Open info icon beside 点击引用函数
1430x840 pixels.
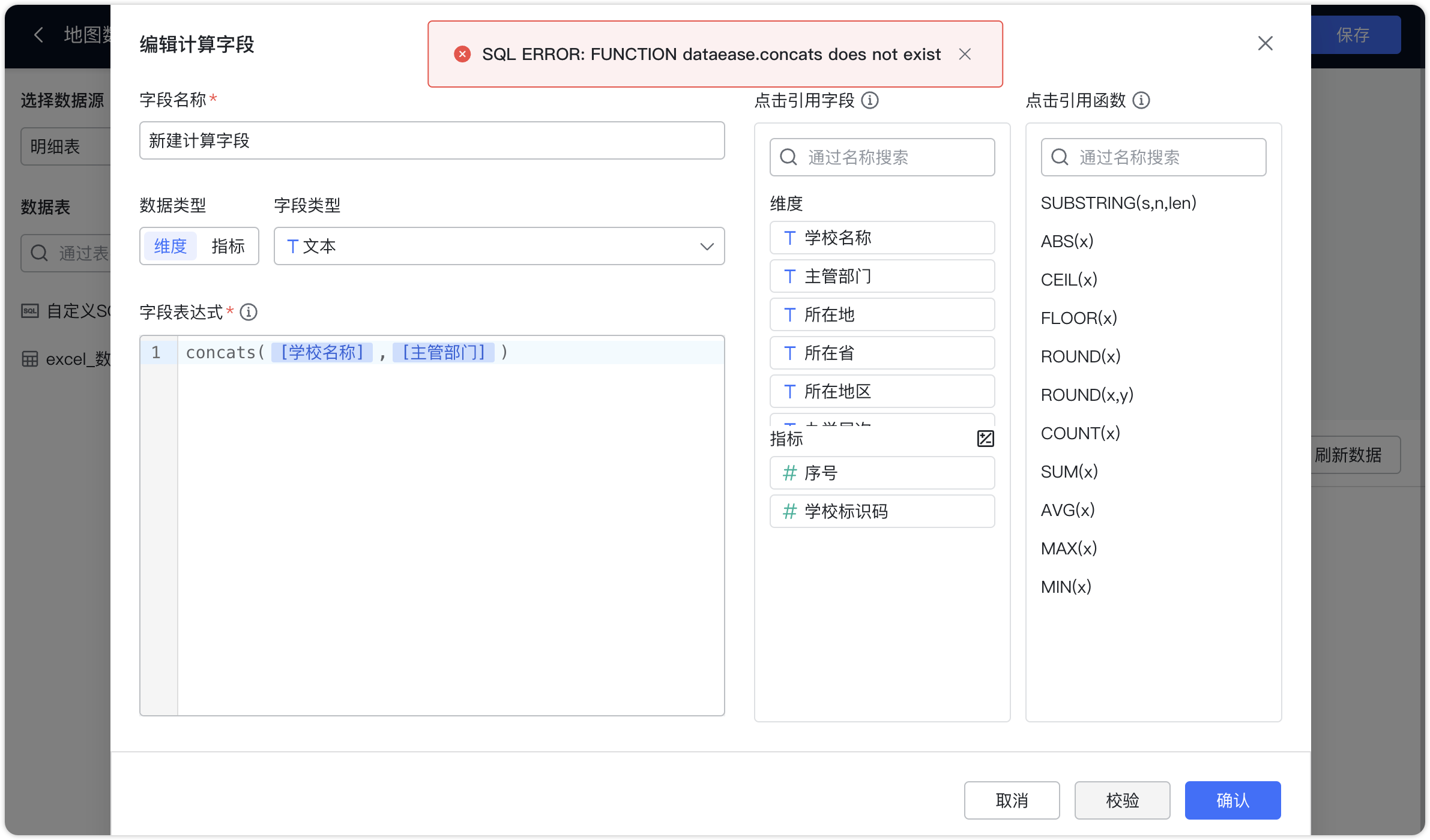pos(1141,100)
